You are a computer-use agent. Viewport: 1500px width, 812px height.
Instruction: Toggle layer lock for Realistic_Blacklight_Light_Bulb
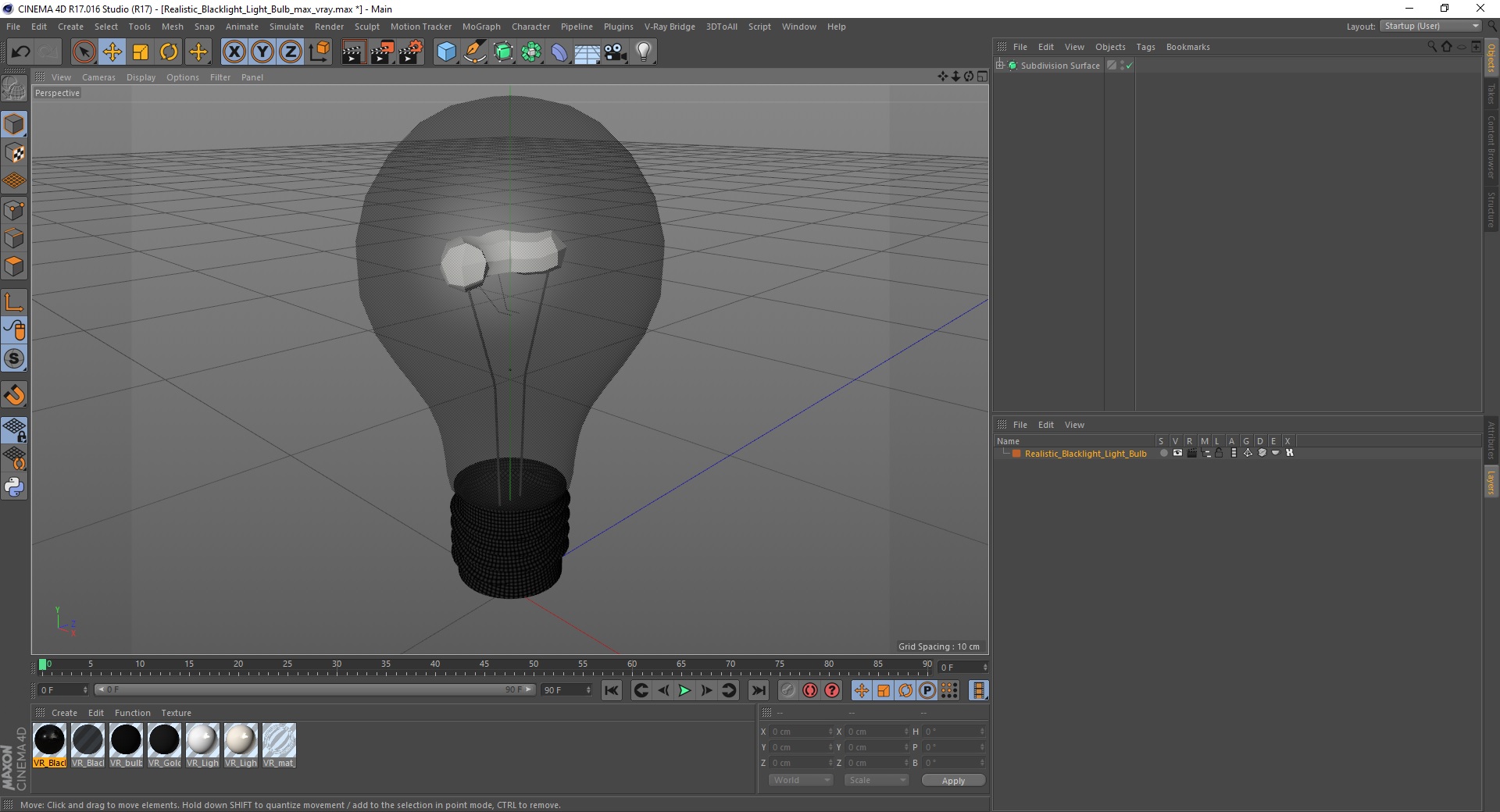(x=1219, y=453)
